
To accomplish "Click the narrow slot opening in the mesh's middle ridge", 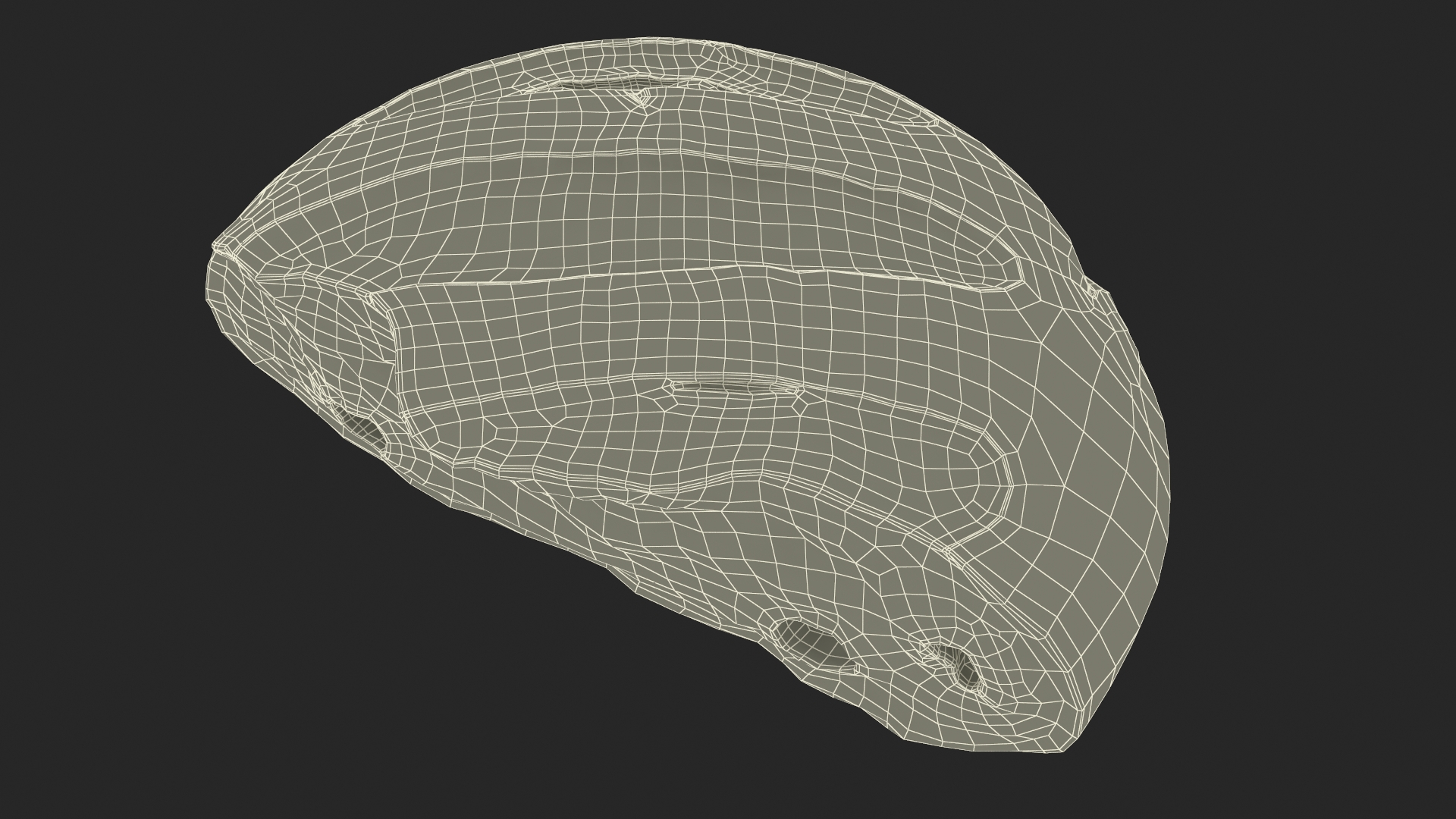I will point(736,388).
